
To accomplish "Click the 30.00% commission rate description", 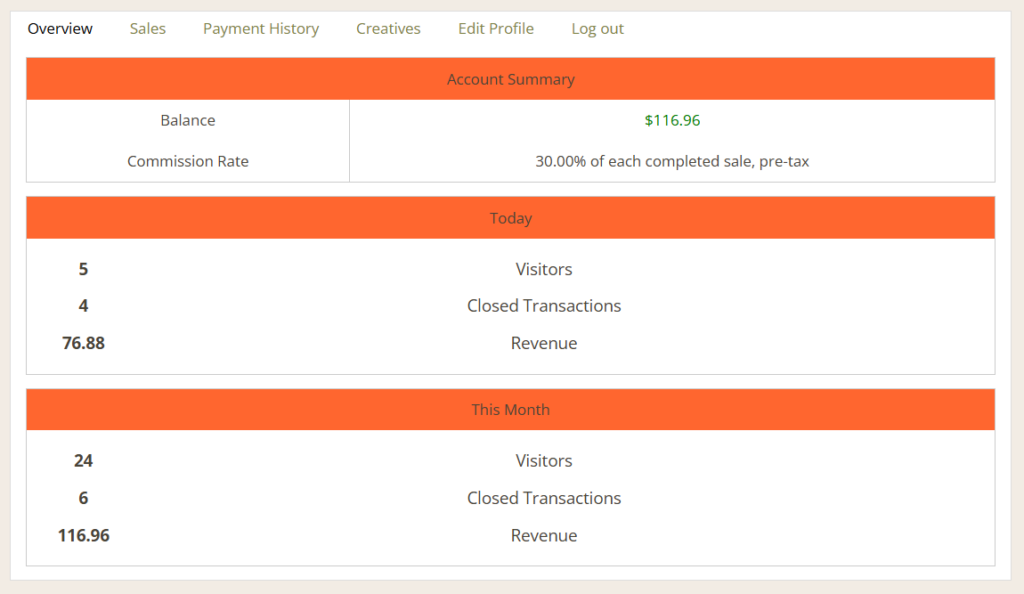I will coord(672,161).
